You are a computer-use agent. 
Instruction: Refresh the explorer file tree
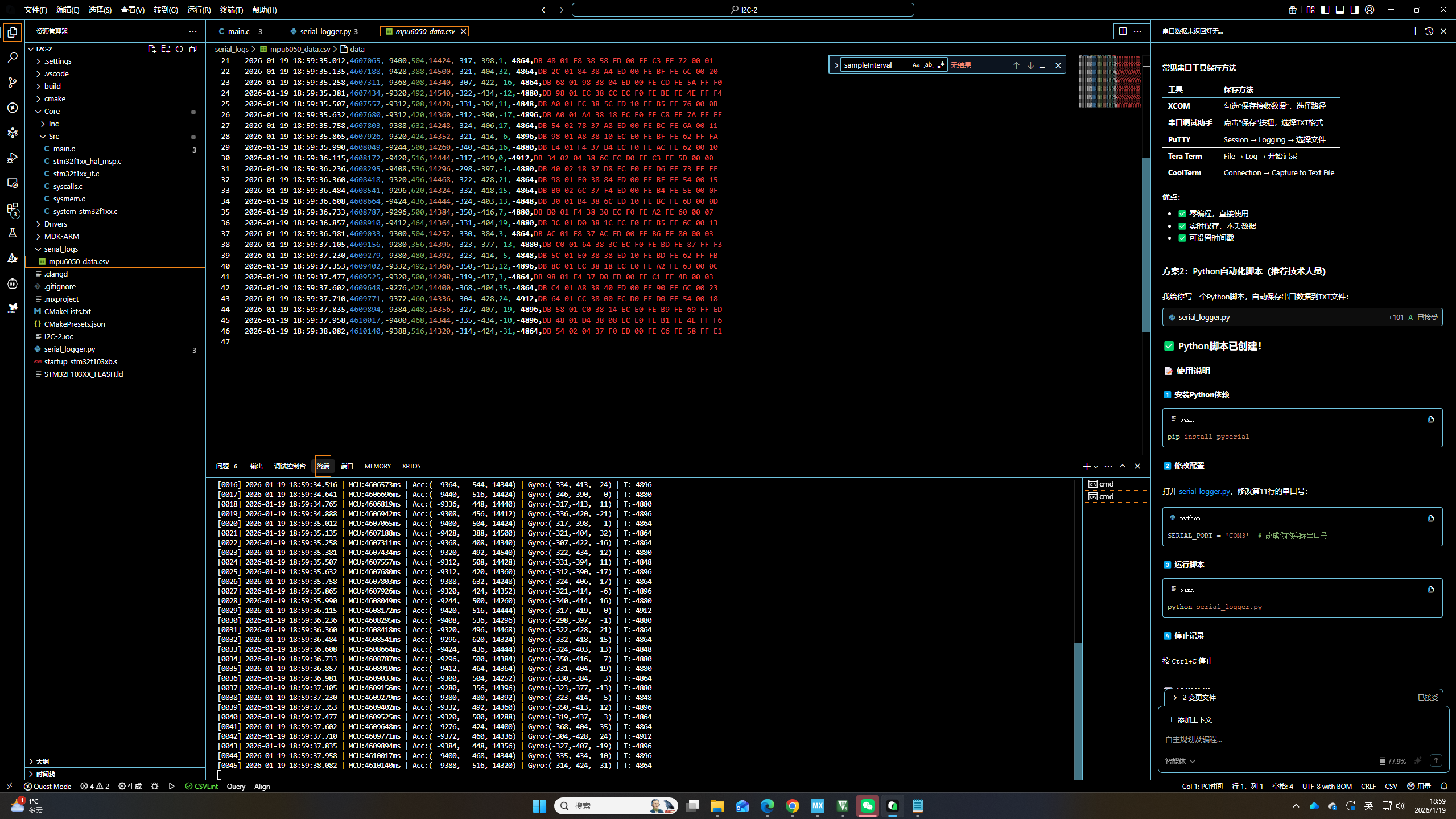(x=179, y=49)
